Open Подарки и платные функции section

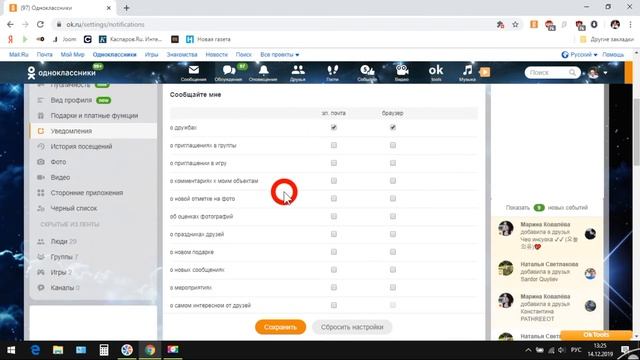(x=93, y=116)
